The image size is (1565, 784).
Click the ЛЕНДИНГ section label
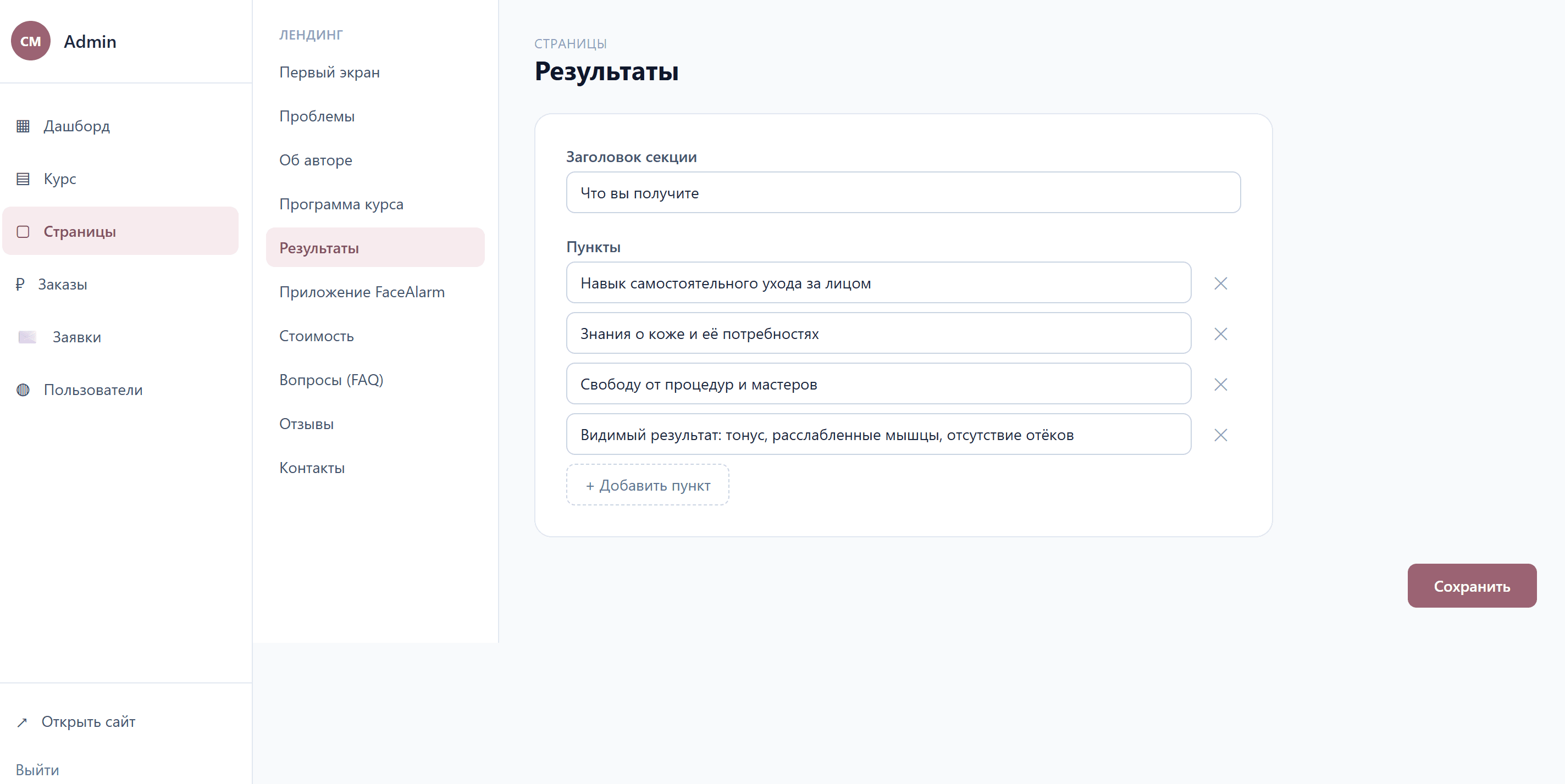[x=311, y=35]
